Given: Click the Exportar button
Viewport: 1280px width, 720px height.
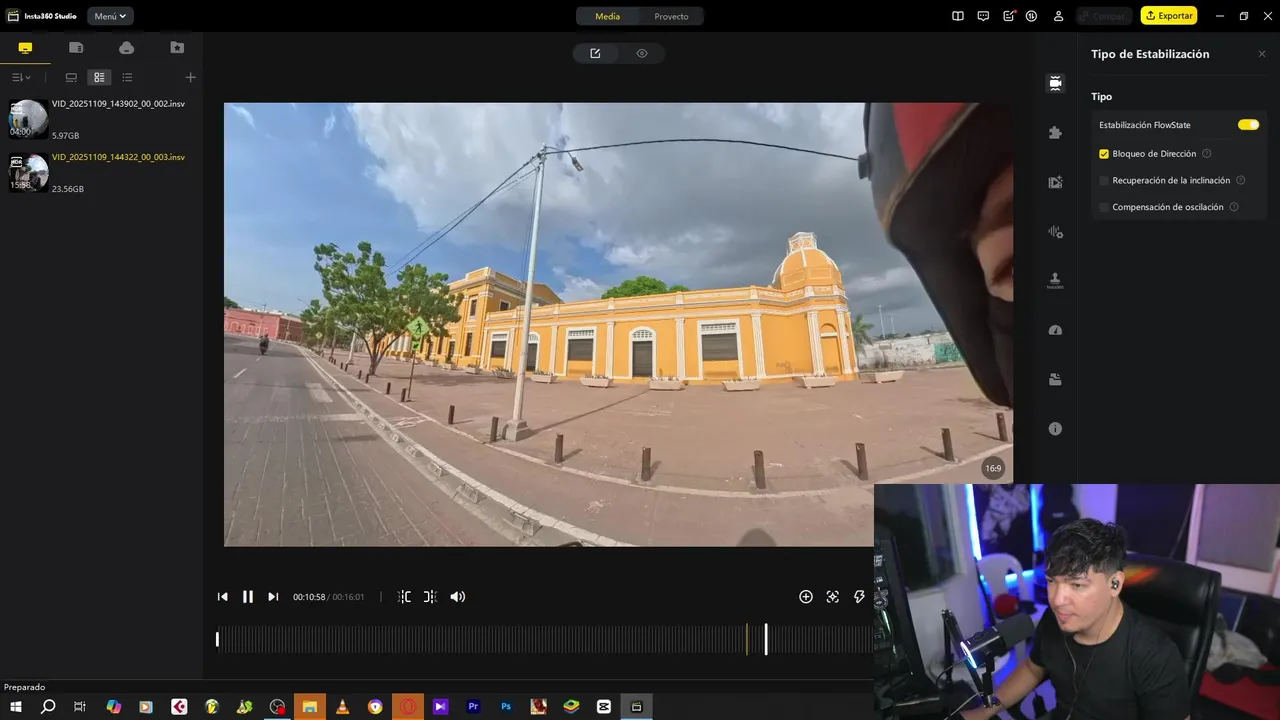Looking at the screenshot, I should coord(1169,16).
